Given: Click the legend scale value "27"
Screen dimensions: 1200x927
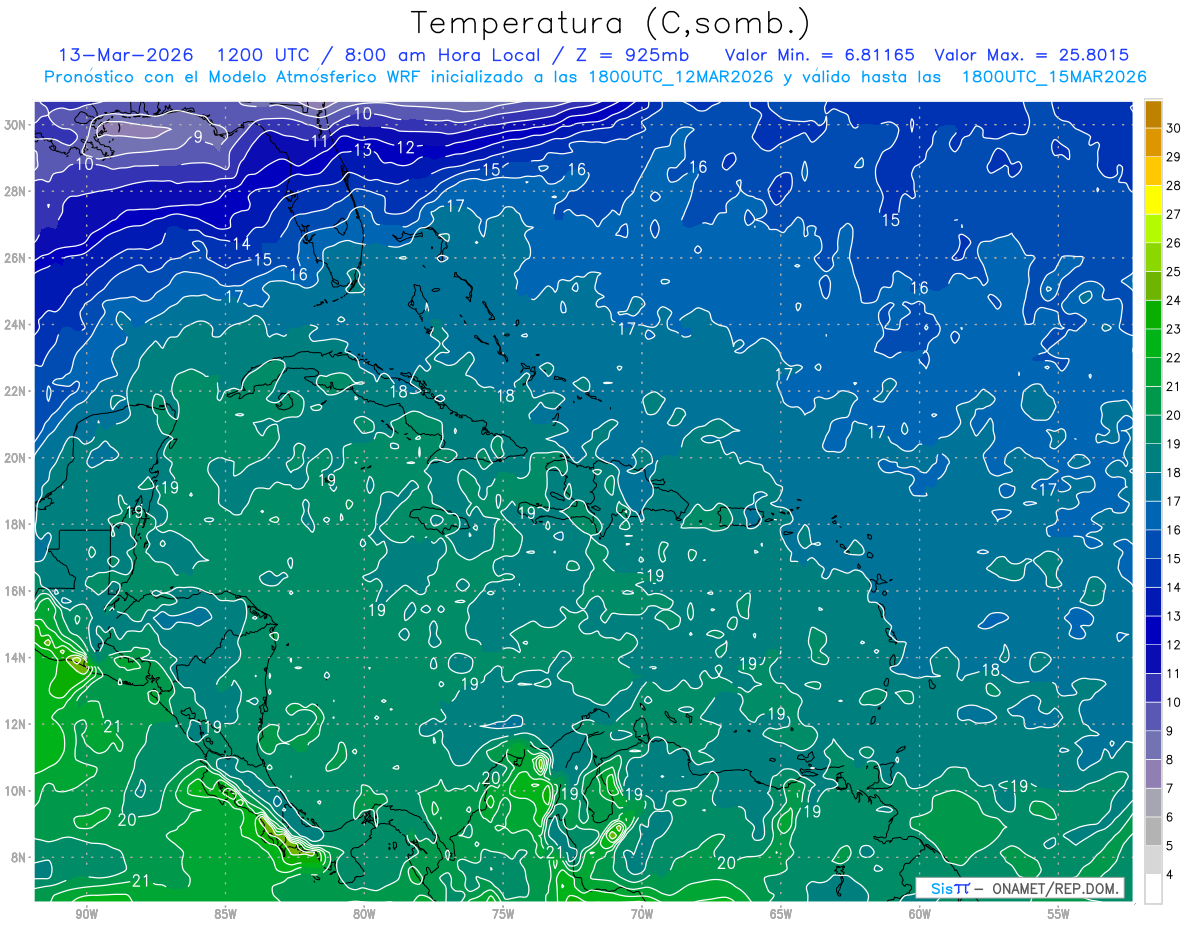Looking at the screenshot, I should (x=1174, y=214).
